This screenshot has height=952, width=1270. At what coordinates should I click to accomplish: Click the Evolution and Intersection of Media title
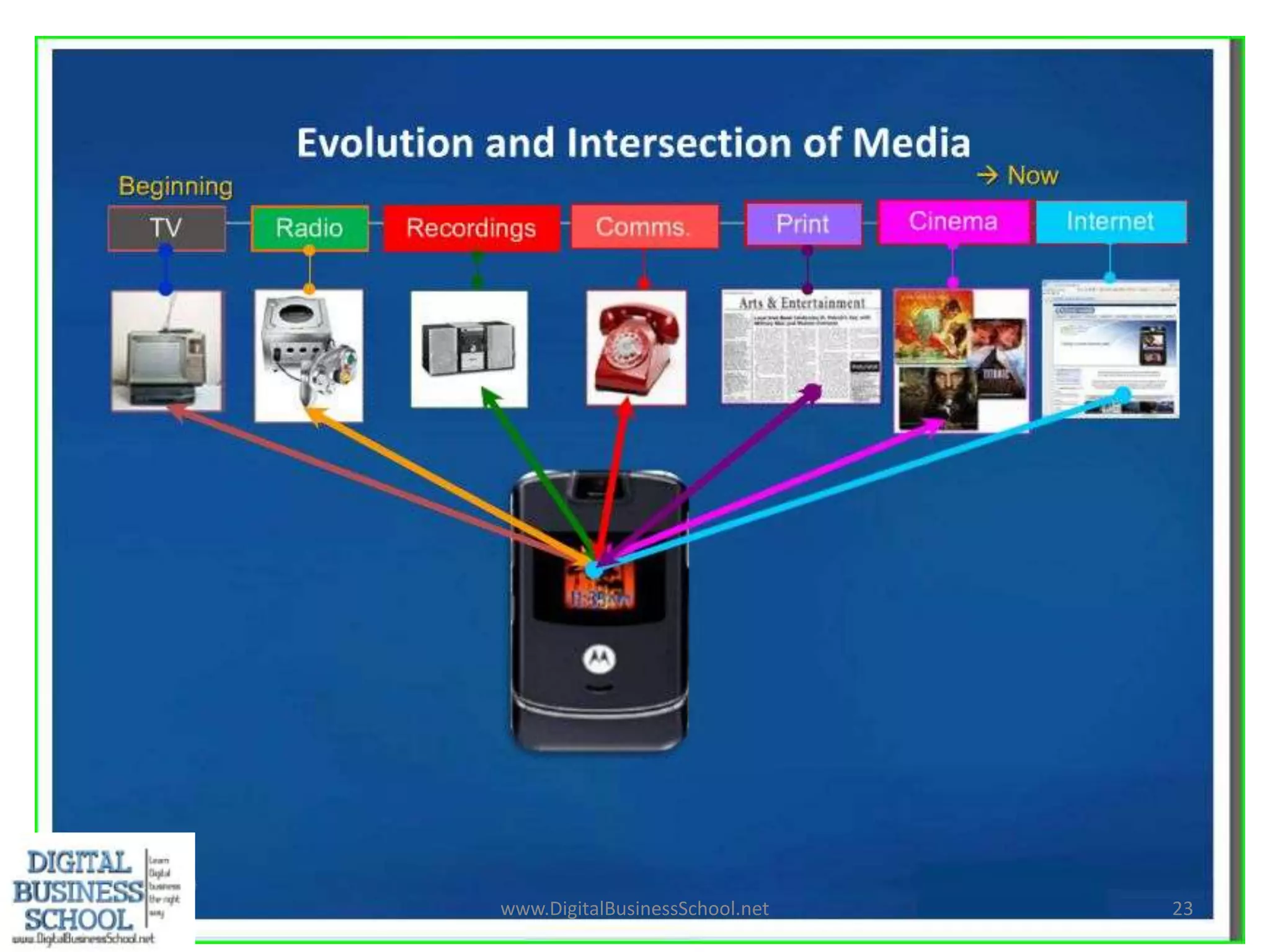click(633, 143)
